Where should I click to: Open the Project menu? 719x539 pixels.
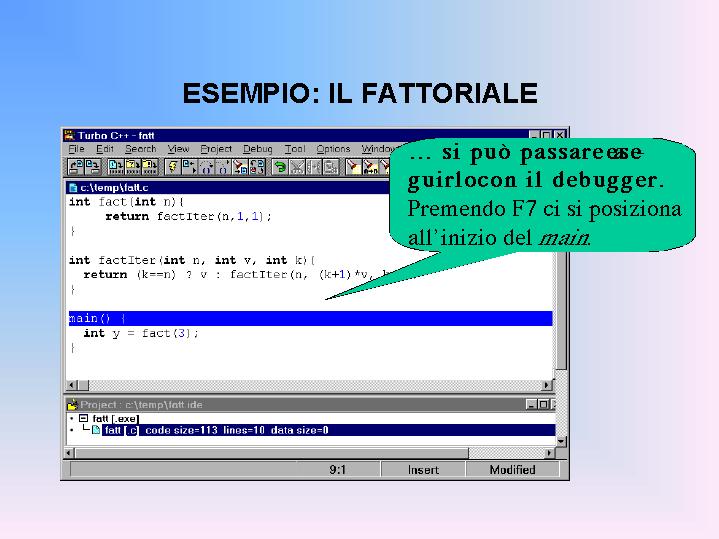point(216,149)
